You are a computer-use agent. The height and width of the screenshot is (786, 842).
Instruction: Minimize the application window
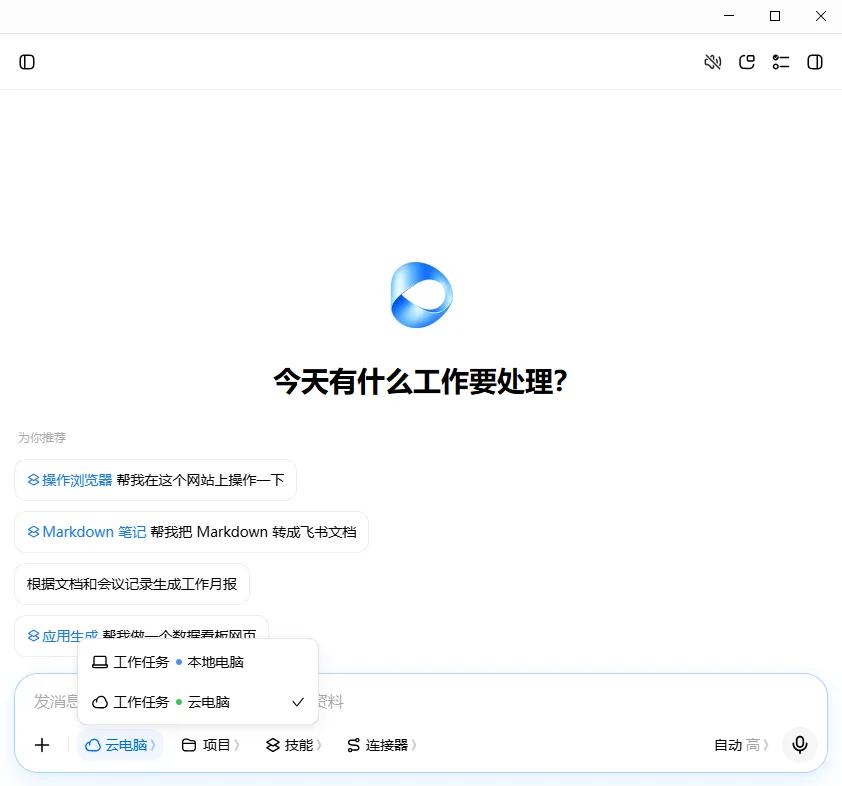pos(729,16)
